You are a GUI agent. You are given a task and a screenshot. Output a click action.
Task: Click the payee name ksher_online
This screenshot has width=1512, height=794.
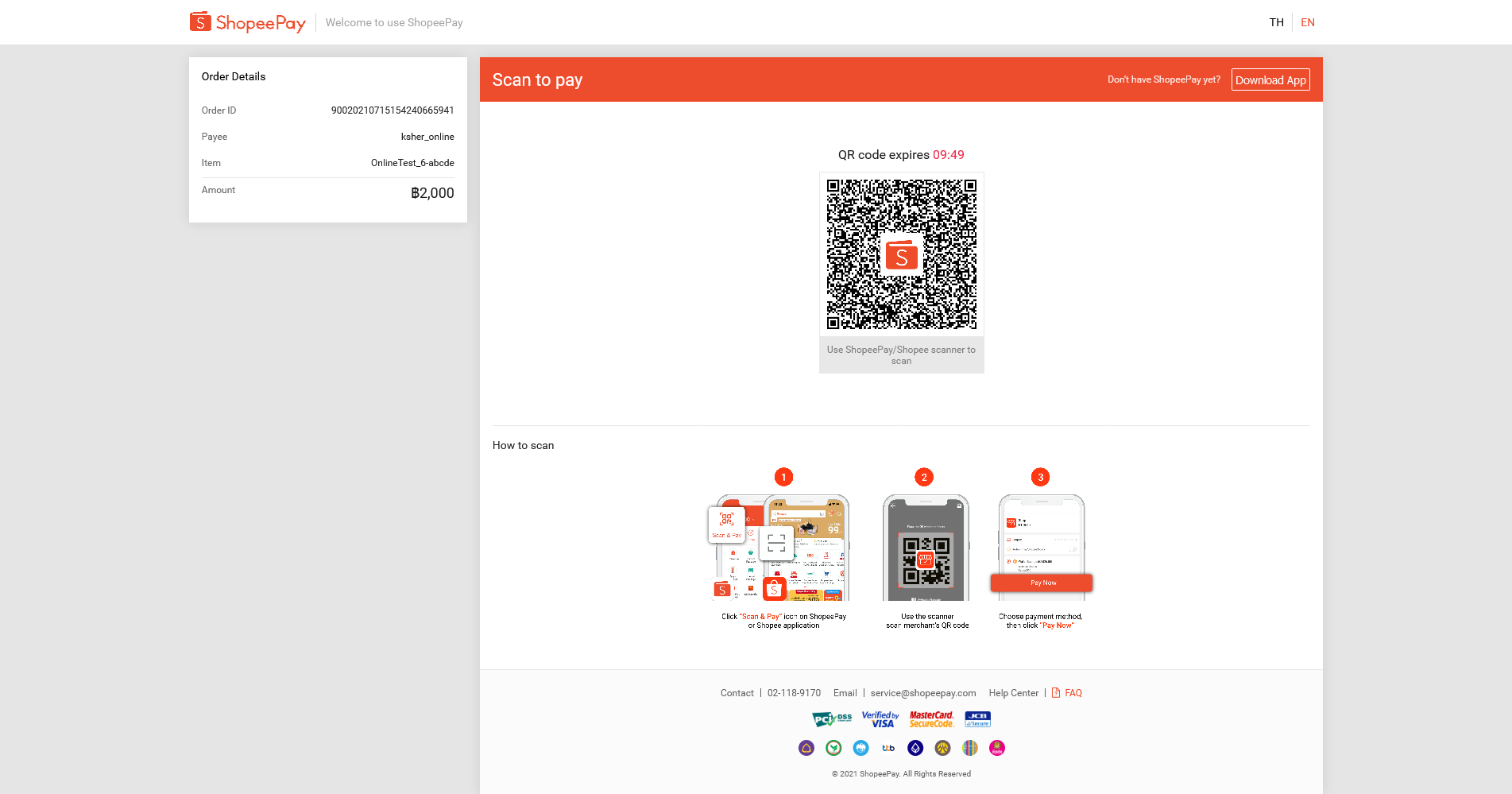[x=427, y=137]
